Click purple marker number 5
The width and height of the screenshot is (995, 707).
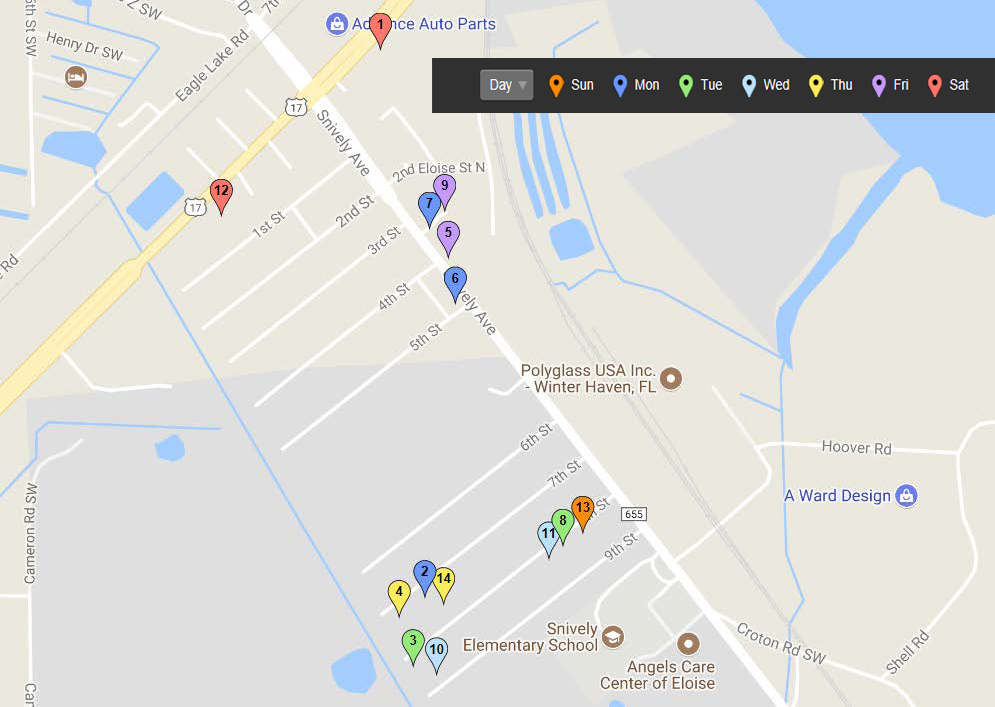pos(448,236)
